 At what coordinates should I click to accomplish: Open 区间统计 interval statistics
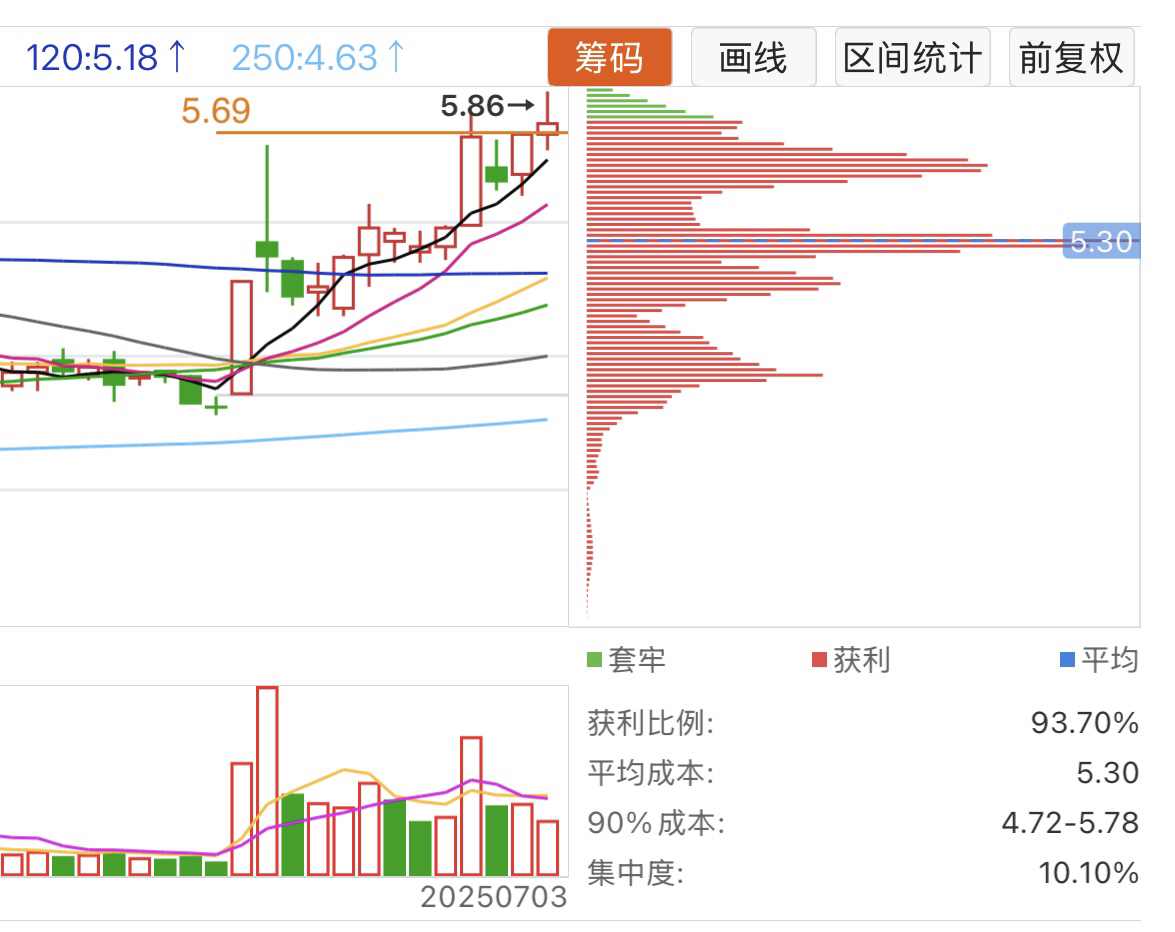[x=912, y=57]
